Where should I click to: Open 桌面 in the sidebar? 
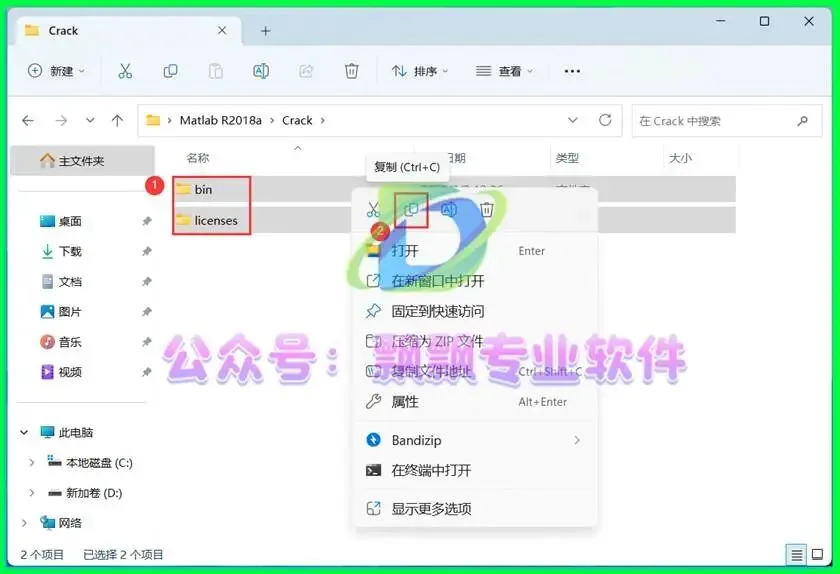pos(70,221)
